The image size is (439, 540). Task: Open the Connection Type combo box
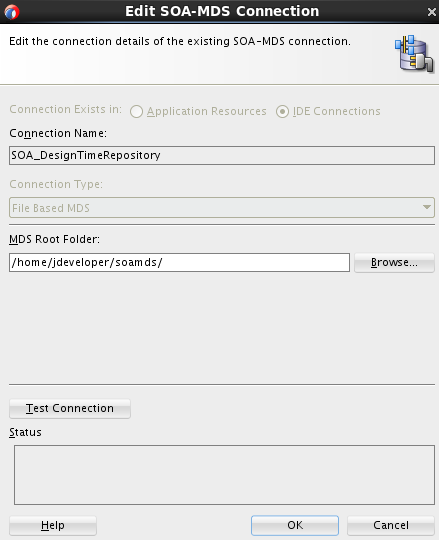(222, 208)
